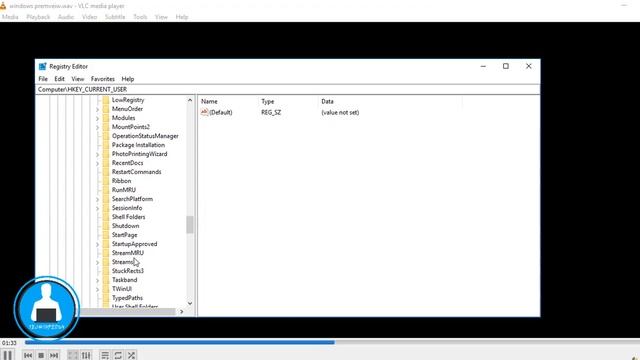Screen dimensions: 640x360
Task: Expand the Modules key
Action: 98,118
